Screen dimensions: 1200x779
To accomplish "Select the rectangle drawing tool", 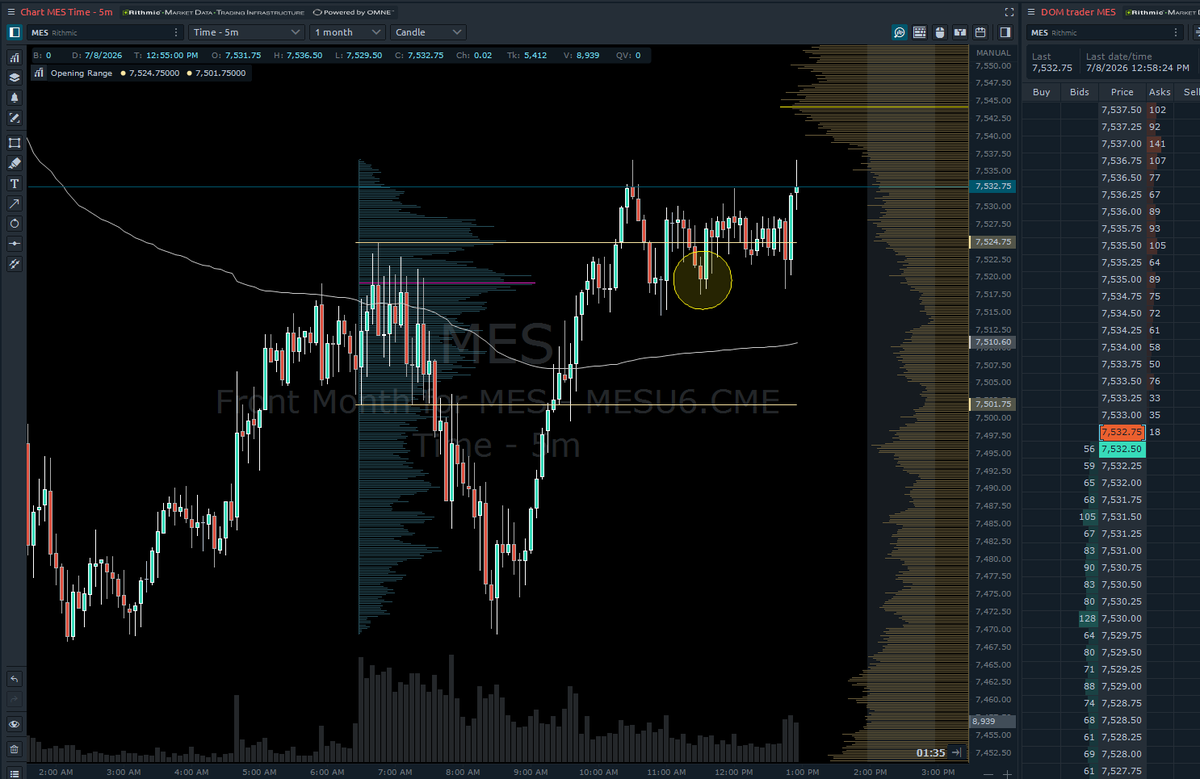I will (14, 143).
